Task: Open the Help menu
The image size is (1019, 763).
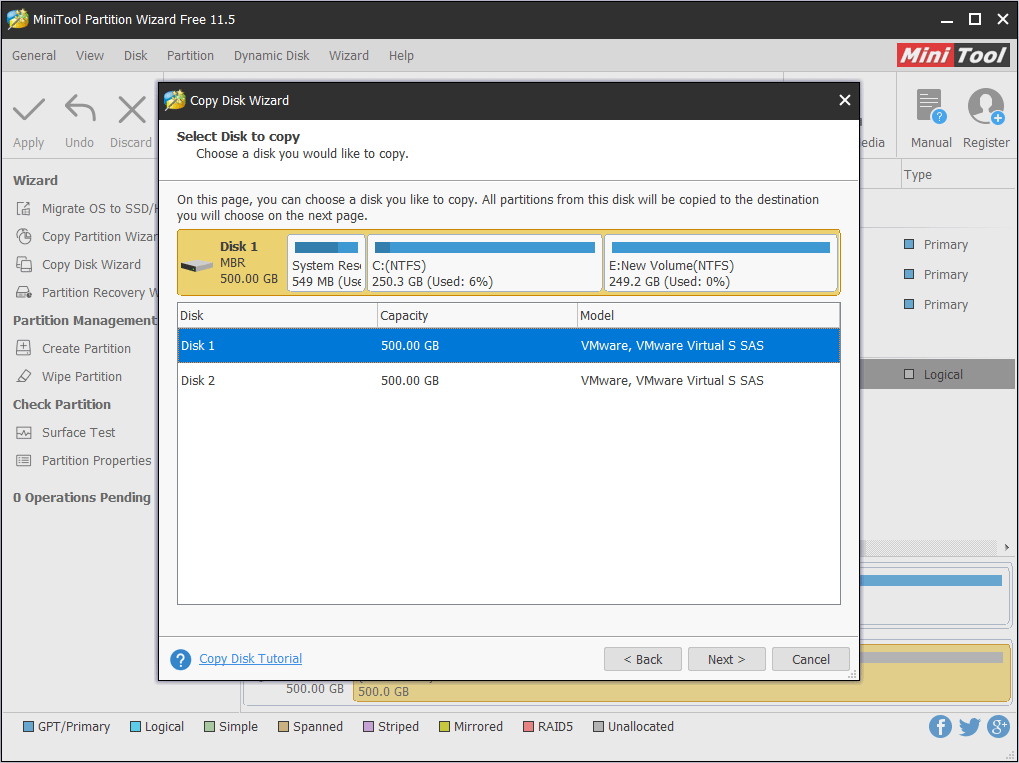Action: click(x=401, y=56)
